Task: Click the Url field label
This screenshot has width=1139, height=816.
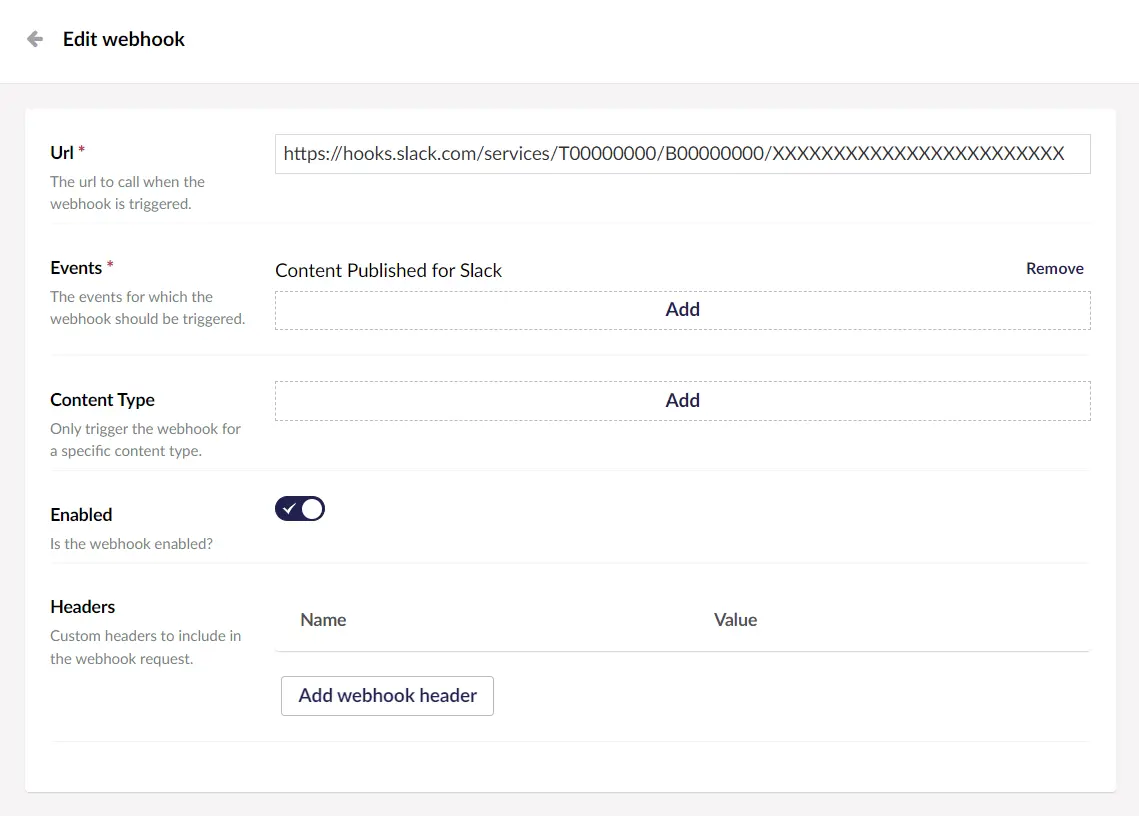Action: point(62,152)
